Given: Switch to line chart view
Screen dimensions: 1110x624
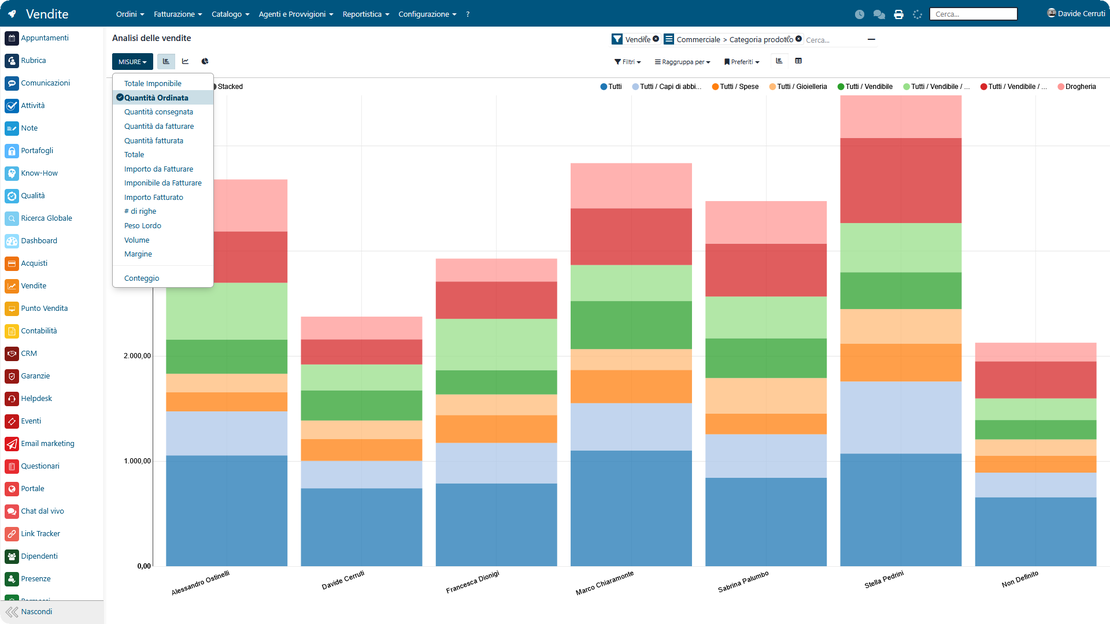Looking at the screenshot, I should 185,62.
